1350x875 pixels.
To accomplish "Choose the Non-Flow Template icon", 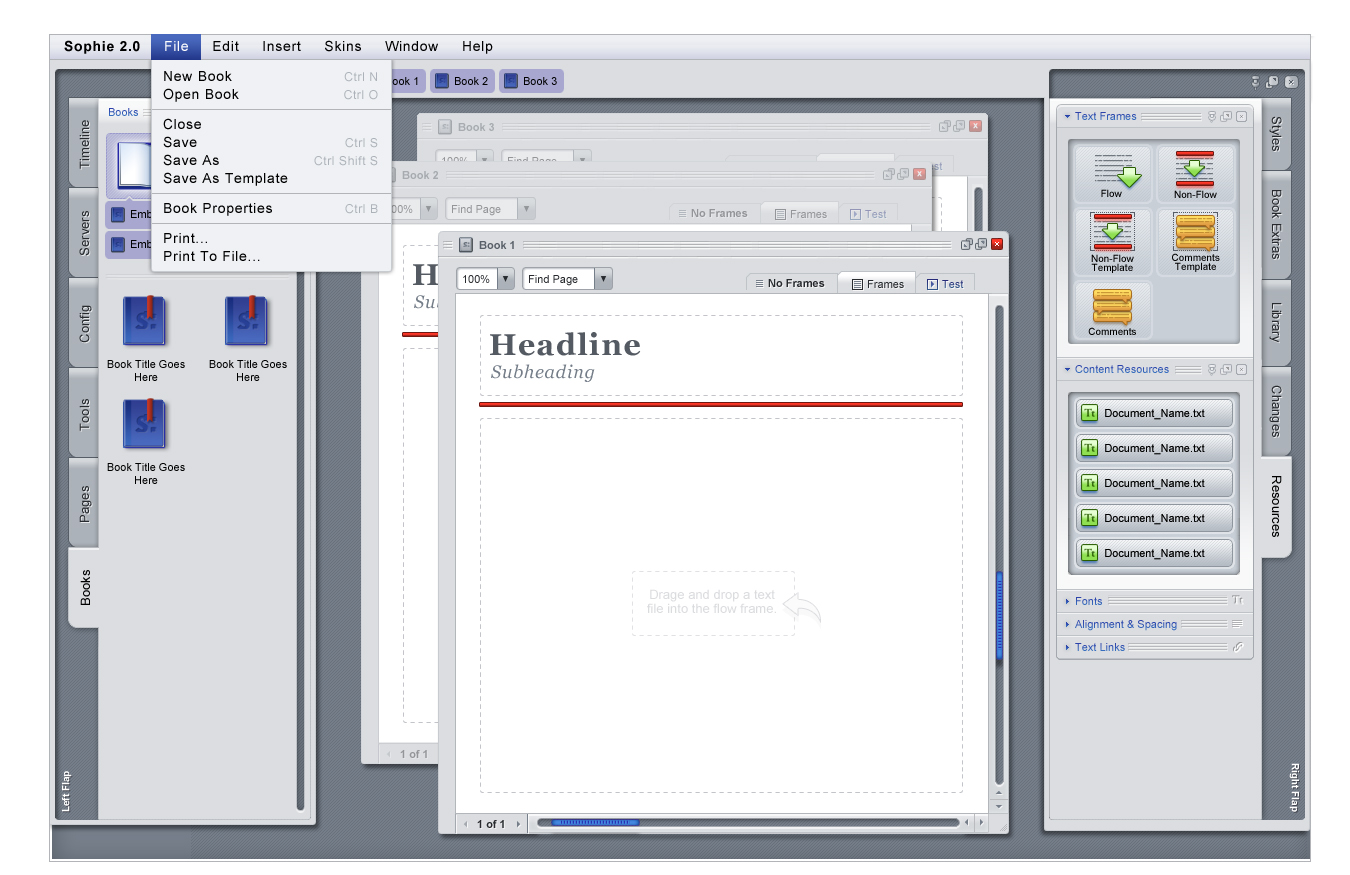I will pyautogui.click(x=1112, y=242).
